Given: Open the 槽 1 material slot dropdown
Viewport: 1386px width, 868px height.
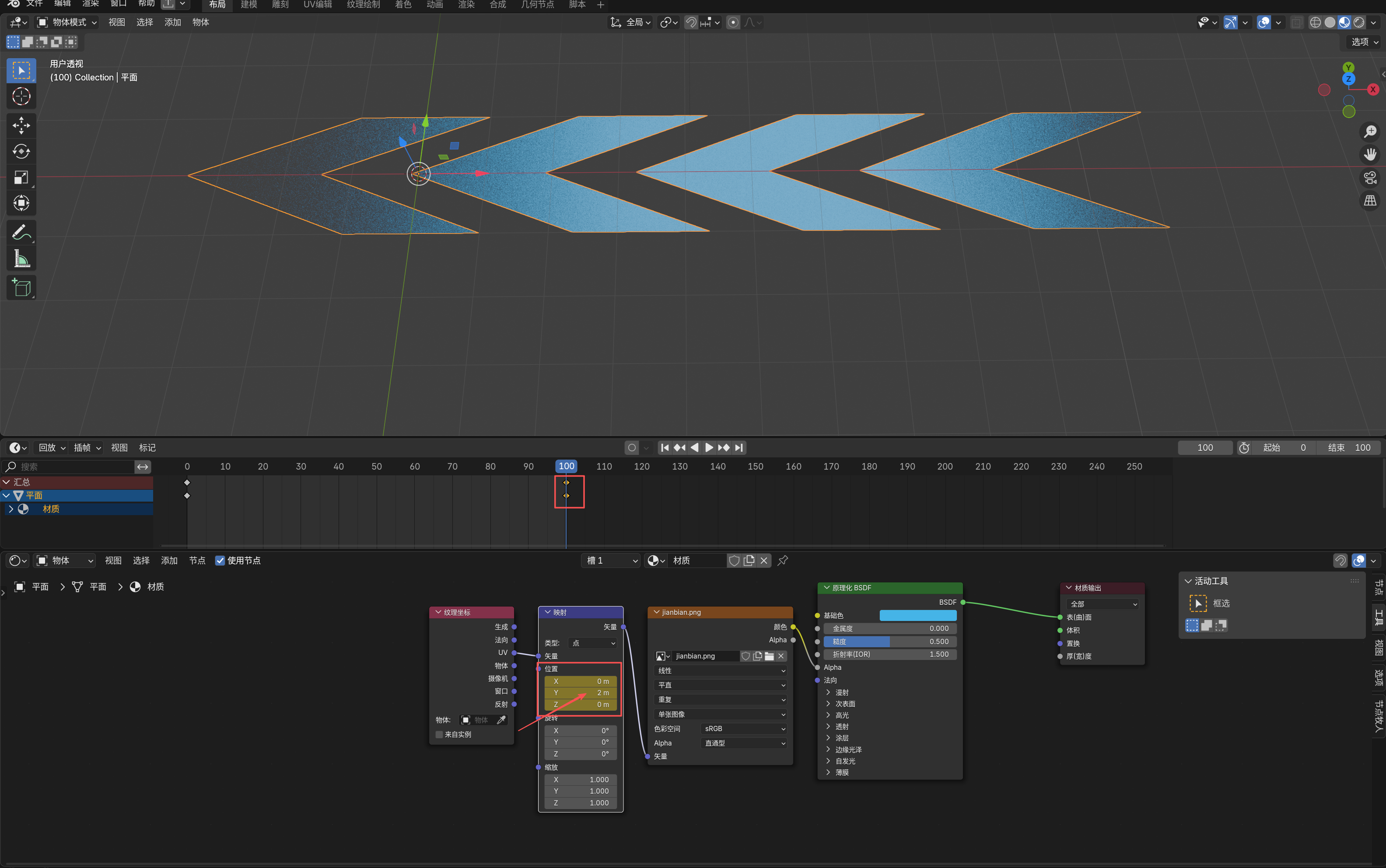Looking at the screenshot, I should (611, 560).
